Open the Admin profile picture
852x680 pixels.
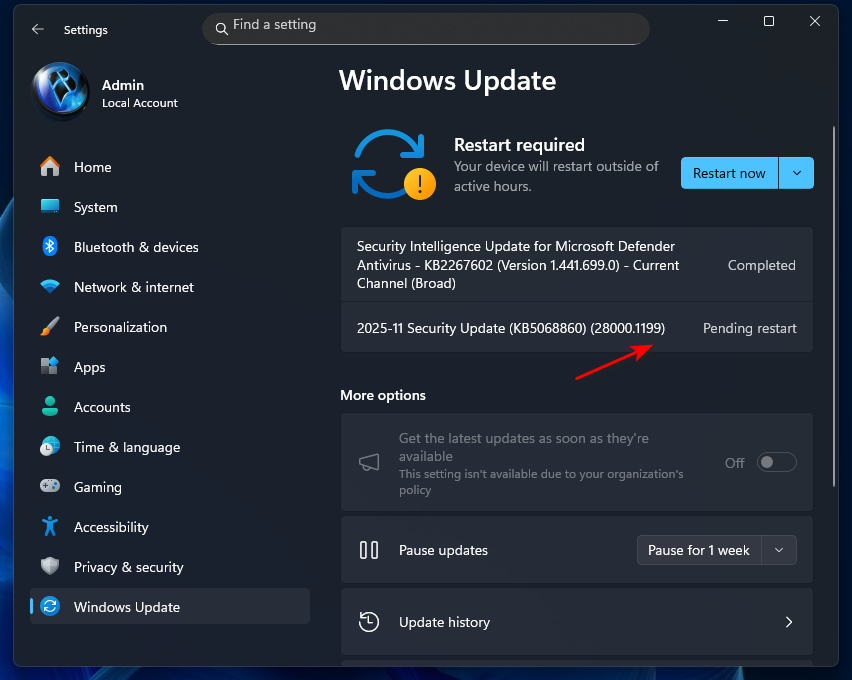click(x=61, y=91)
